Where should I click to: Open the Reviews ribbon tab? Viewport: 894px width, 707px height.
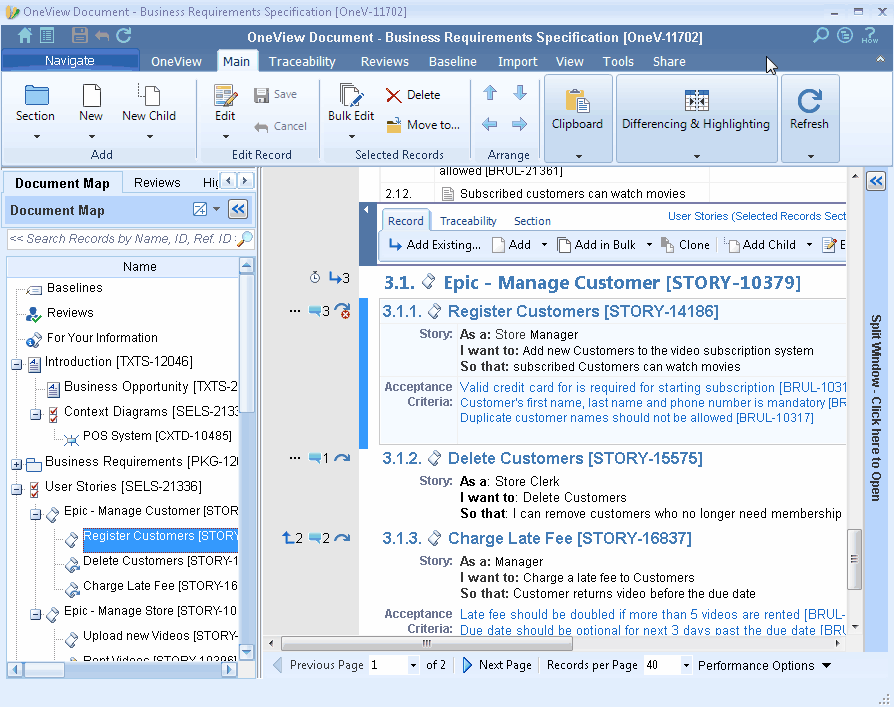(385, 62)
